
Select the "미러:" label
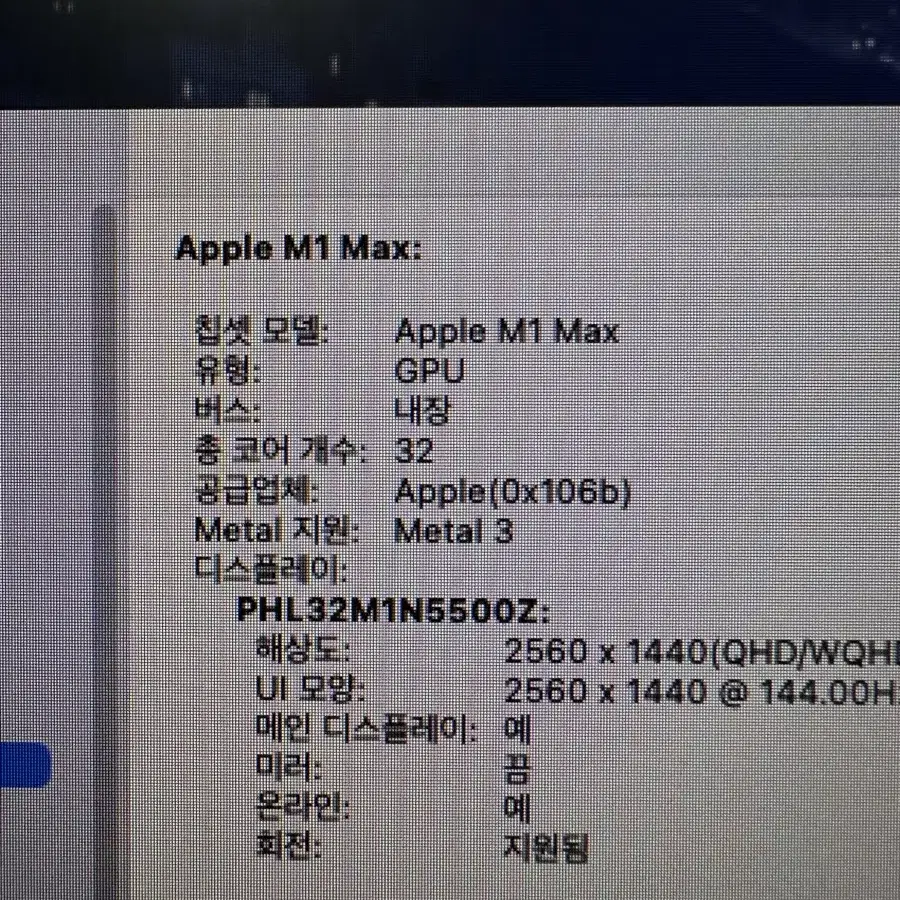pos(288,767)
